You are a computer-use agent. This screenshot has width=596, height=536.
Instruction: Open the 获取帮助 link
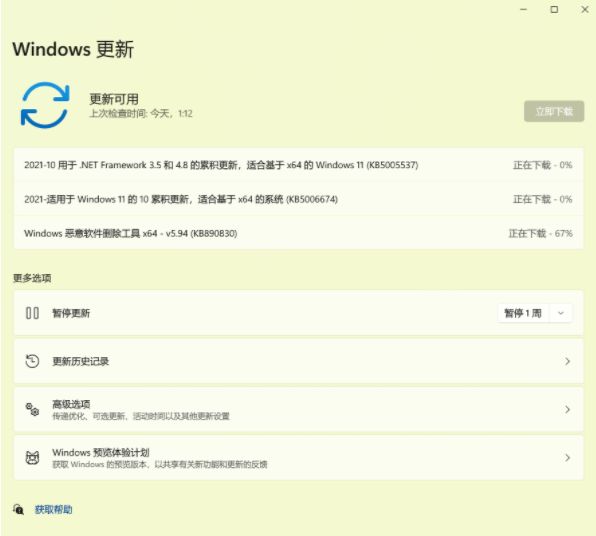click(54, 510)
